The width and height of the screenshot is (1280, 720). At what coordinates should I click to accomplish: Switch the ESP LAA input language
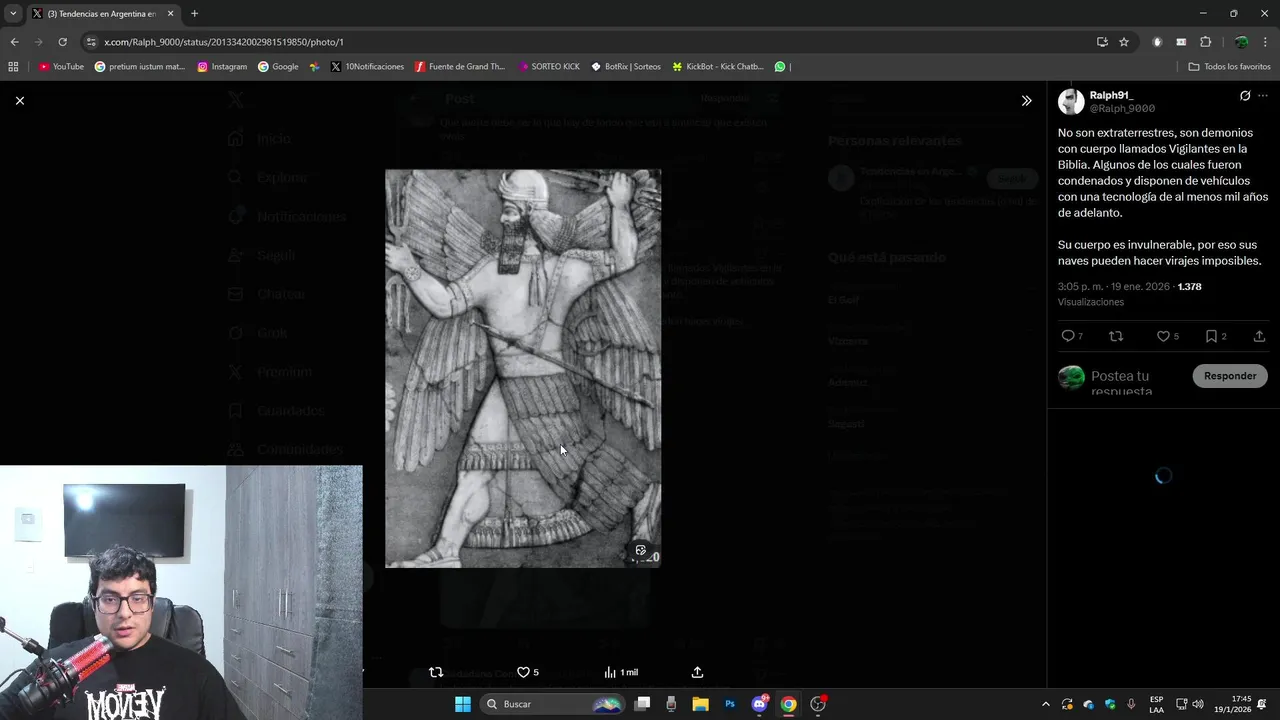pos(1156,704)
